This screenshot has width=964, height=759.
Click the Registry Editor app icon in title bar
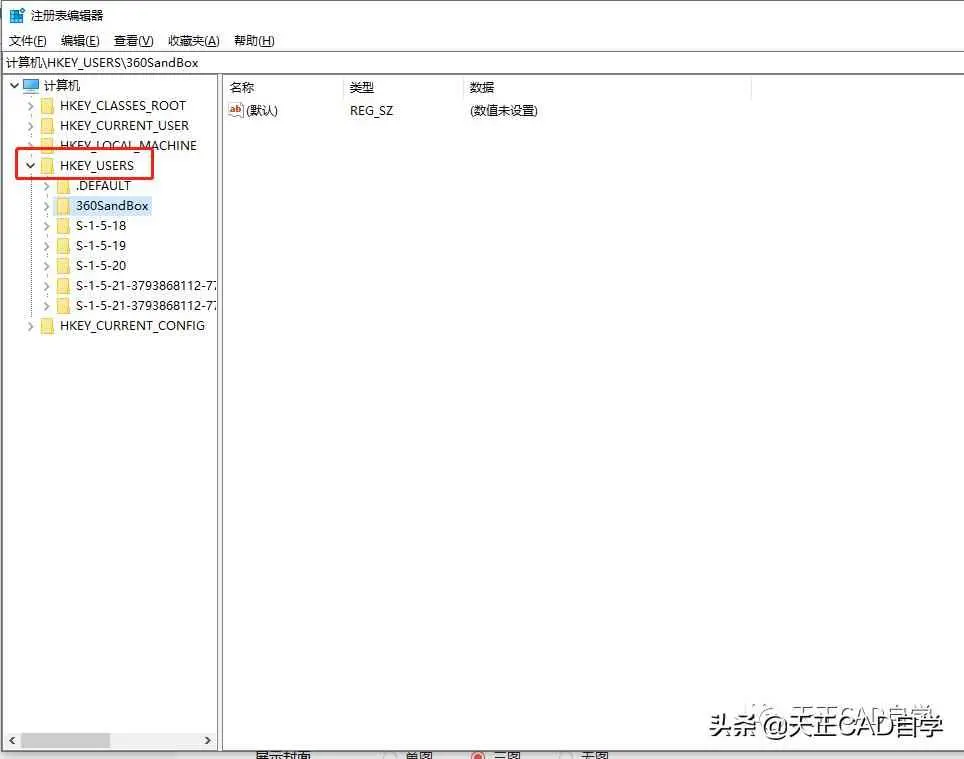coord(17,15)
